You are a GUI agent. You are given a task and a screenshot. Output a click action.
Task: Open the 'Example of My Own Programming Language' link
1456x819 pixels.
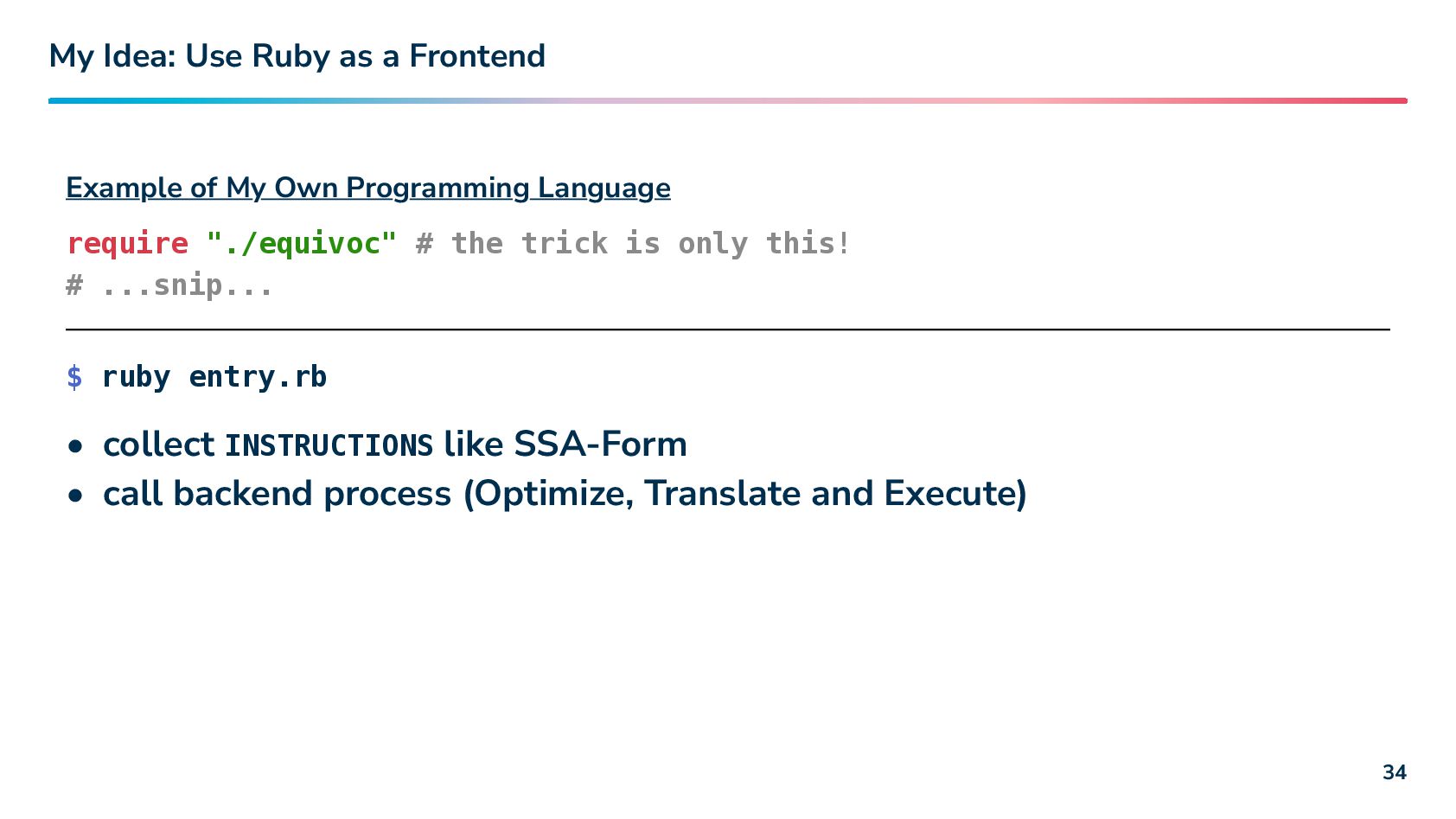[x=368, y=189]
